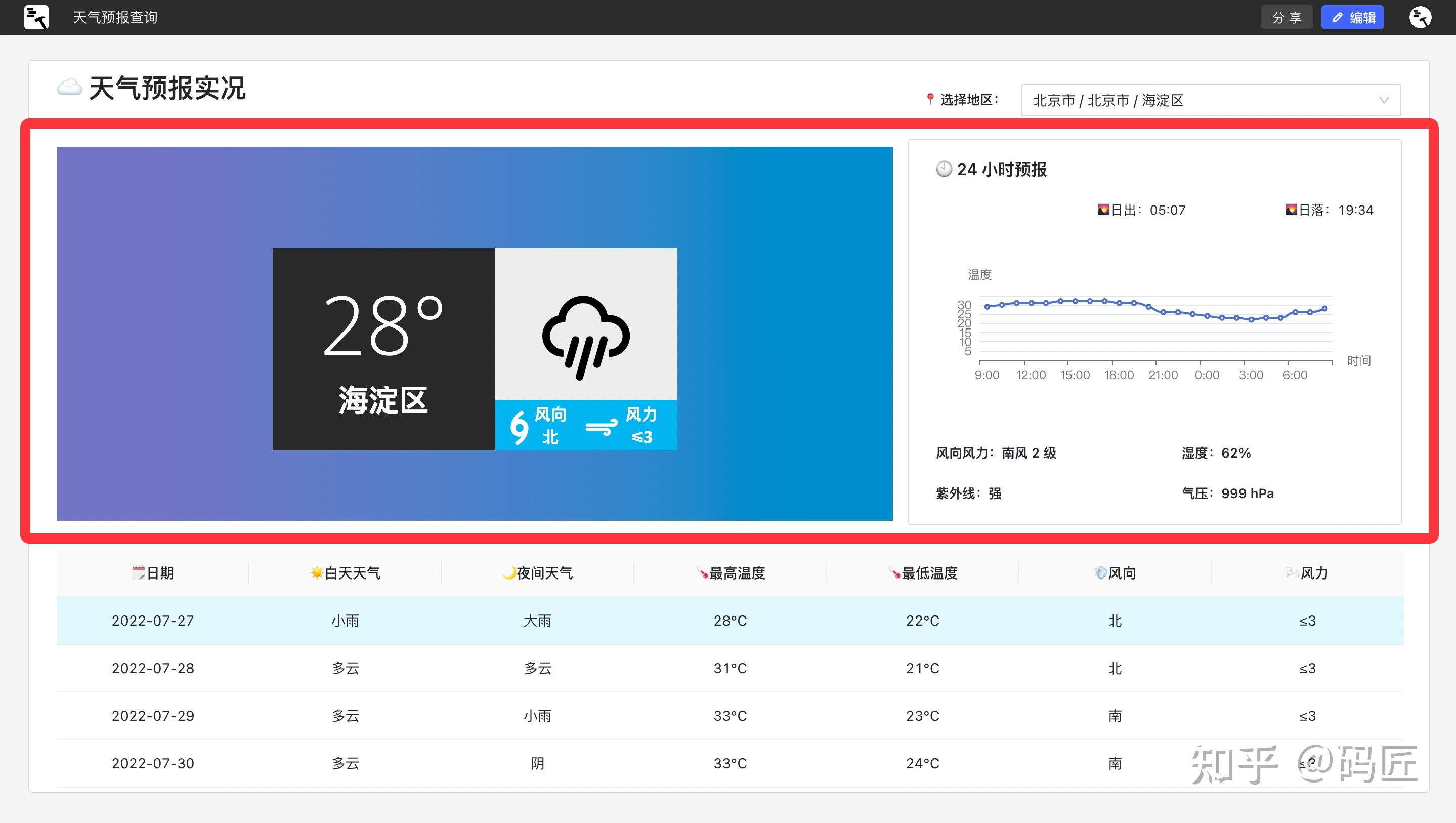
Task: Click the wind force icon beside 风力
Action: point(602,427)
